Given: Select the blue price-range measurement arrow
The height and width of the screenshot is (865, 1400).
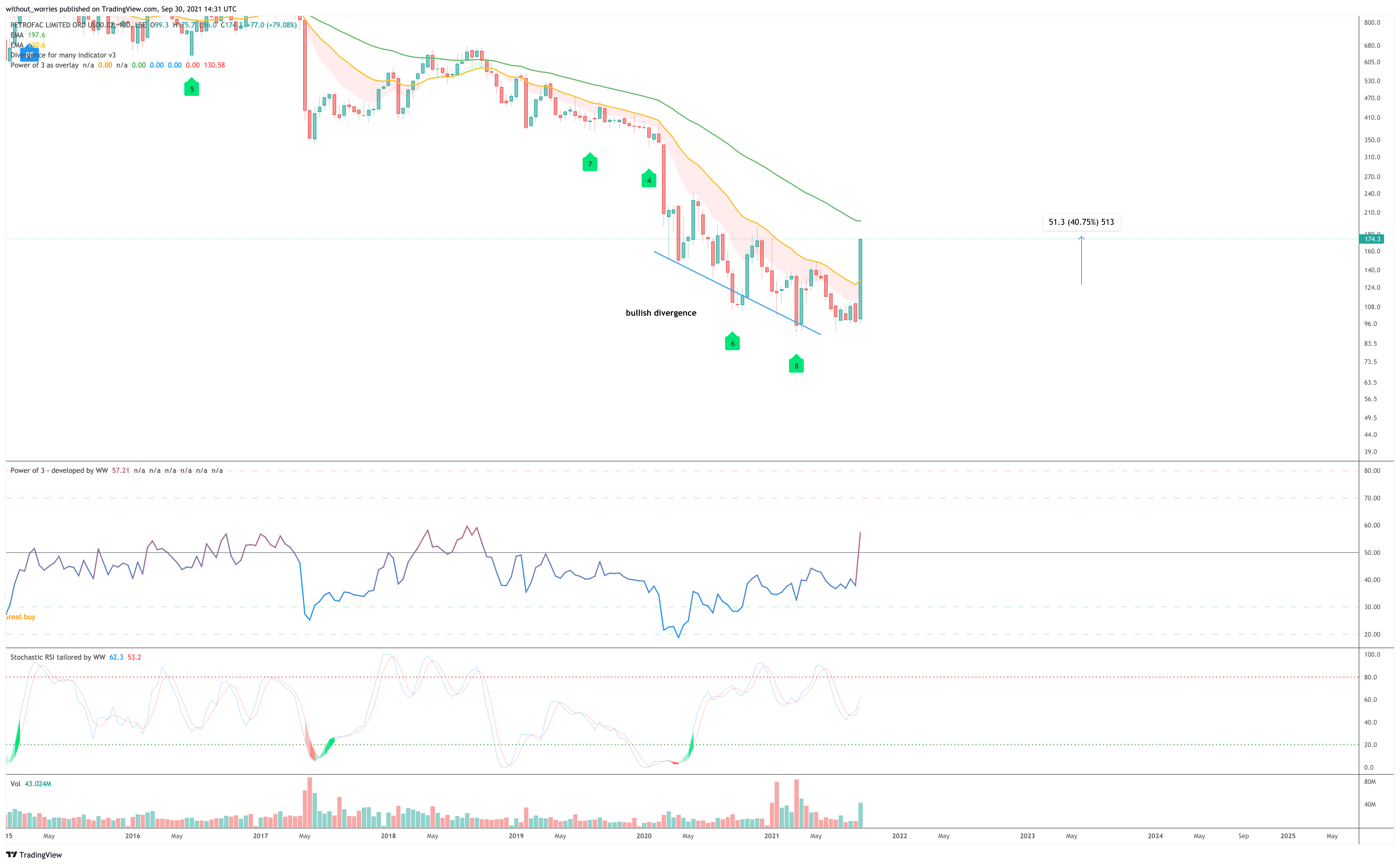Looking at the screenshot, I should tap(1081, 261).
